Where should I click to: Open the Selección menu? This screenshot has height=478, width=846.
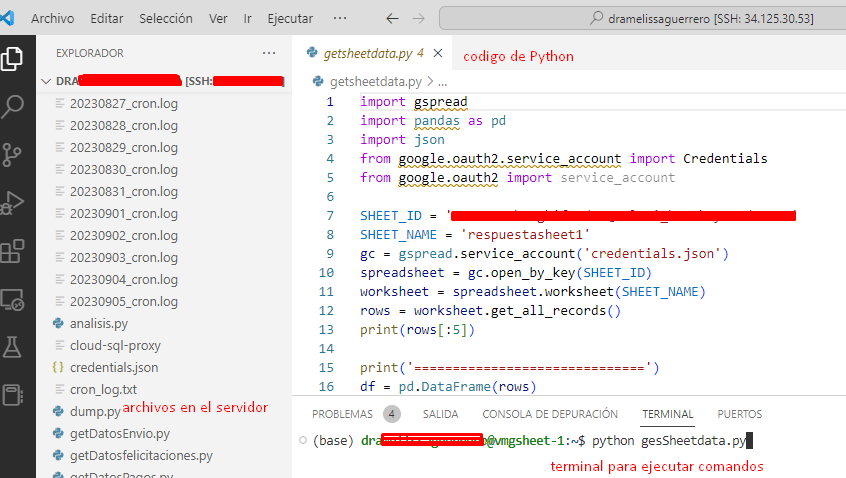coord(166,19)
